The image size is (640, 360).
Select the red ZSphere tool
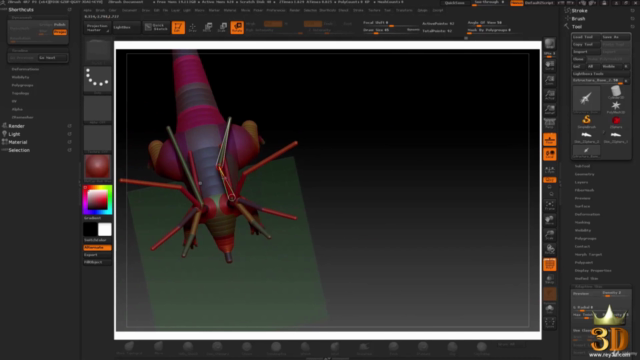[x=616, y=121]
